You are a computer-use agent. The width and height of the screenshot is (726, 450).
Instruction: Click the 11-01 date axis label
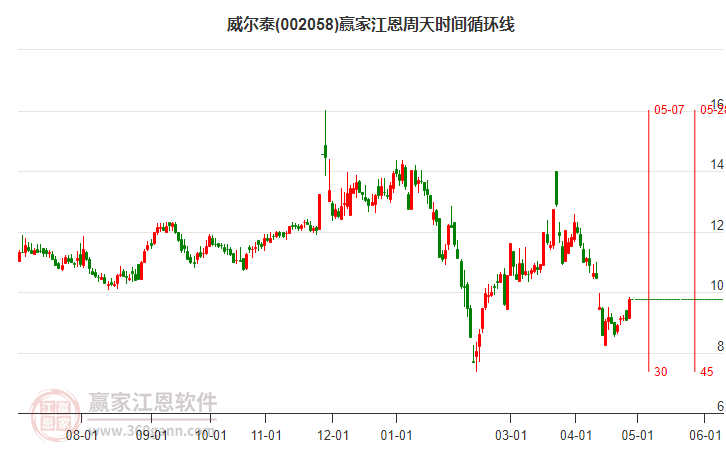(266, 435)
